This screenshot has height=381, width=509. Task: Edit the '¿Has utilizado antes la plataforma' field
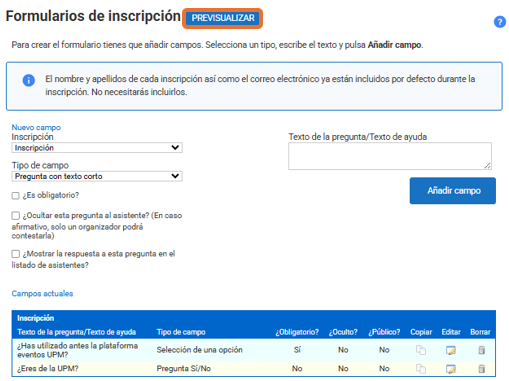click(451, 350)
